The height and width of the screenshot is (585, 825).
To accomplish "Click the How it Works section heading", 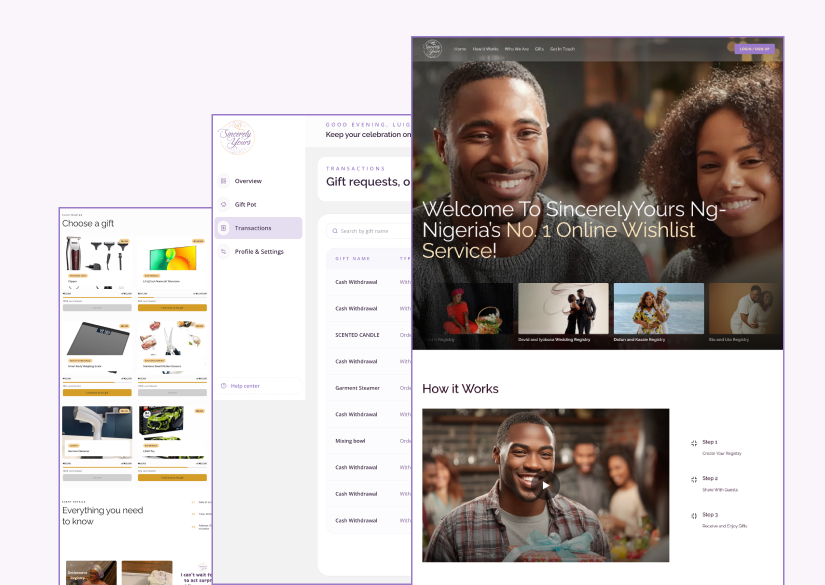I will point(460,389).
